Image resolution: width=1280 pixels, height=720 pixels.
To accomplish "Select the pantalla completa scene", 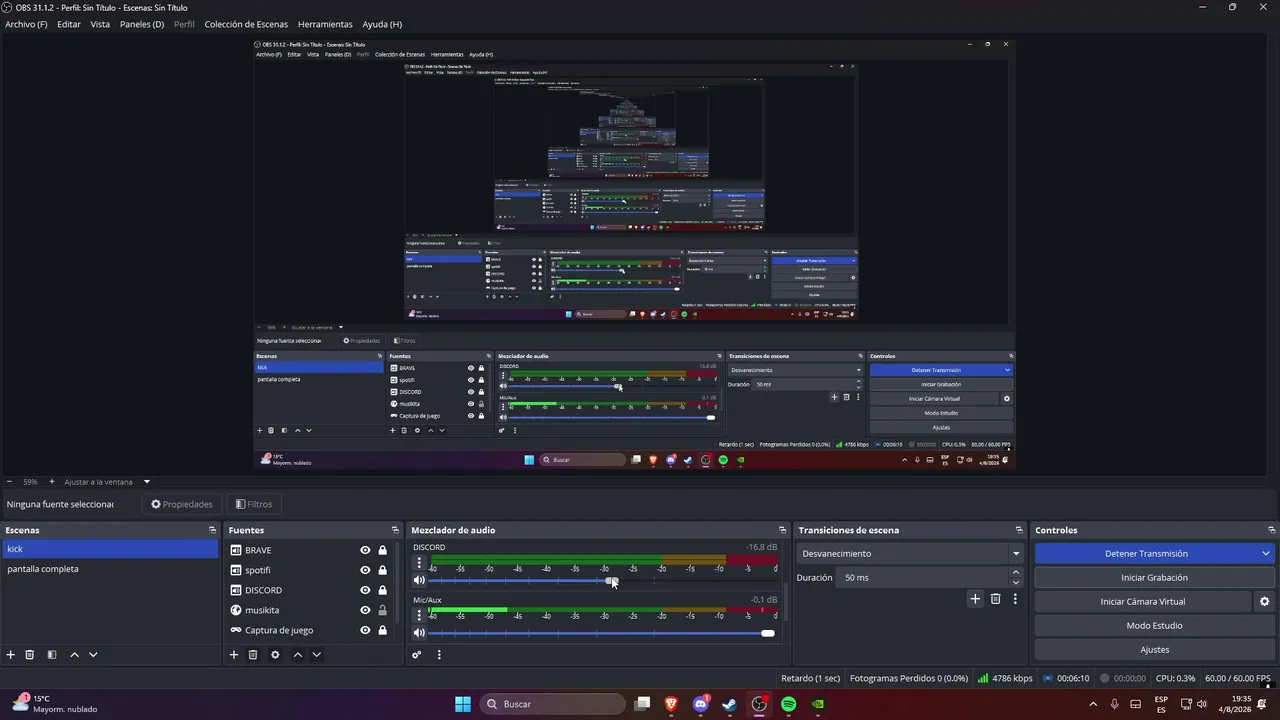I will (110, 569).
